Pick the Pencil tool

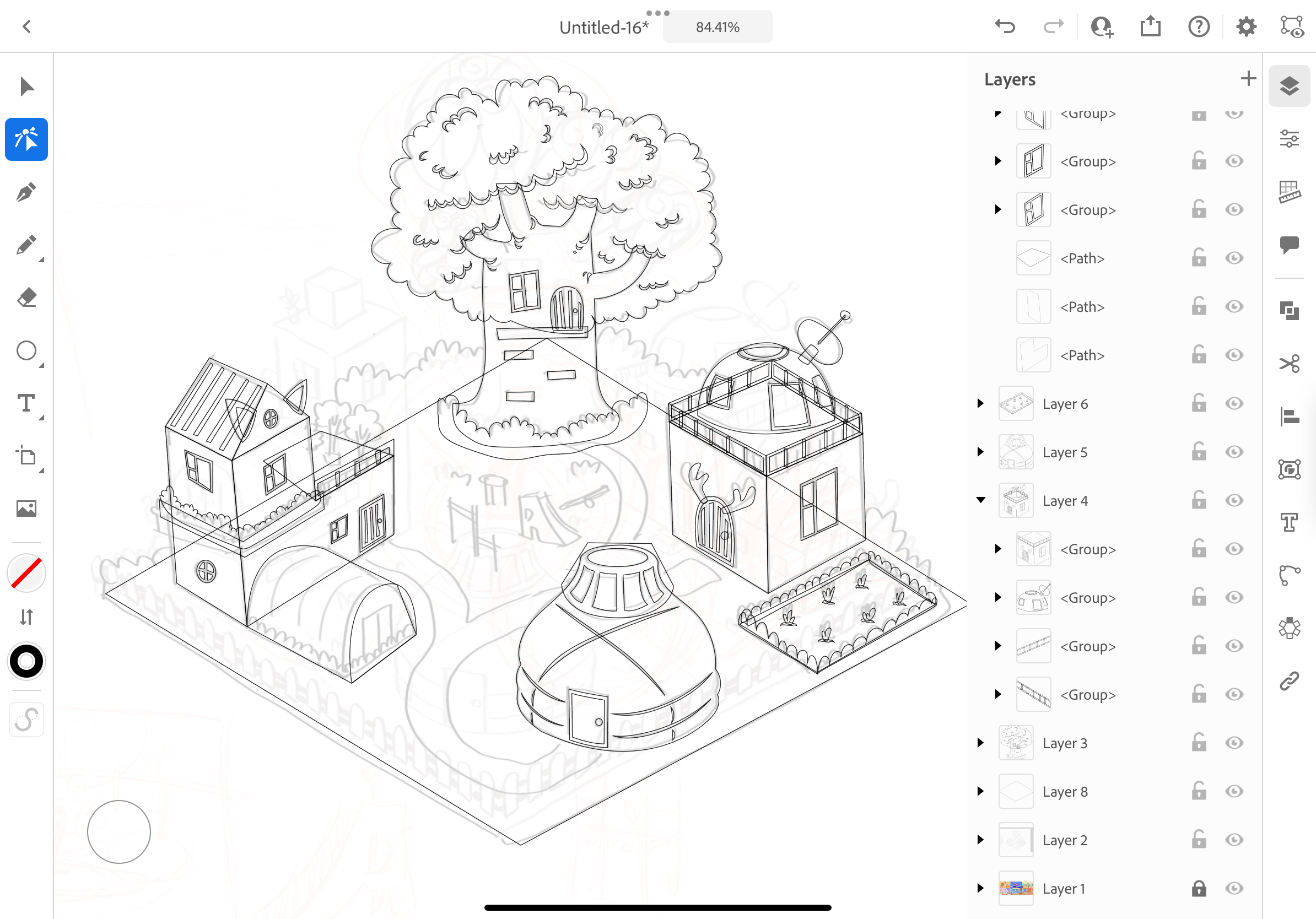[x=26, y=245]
